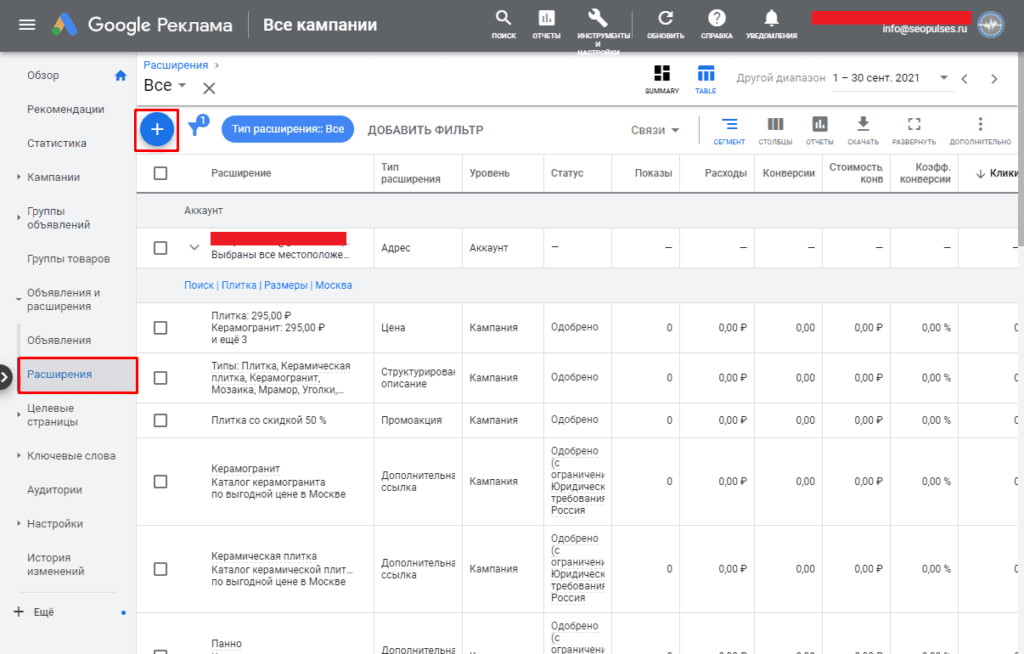Click ДОБАВИТЬ ФИЛЬТР

click(425, 130)
